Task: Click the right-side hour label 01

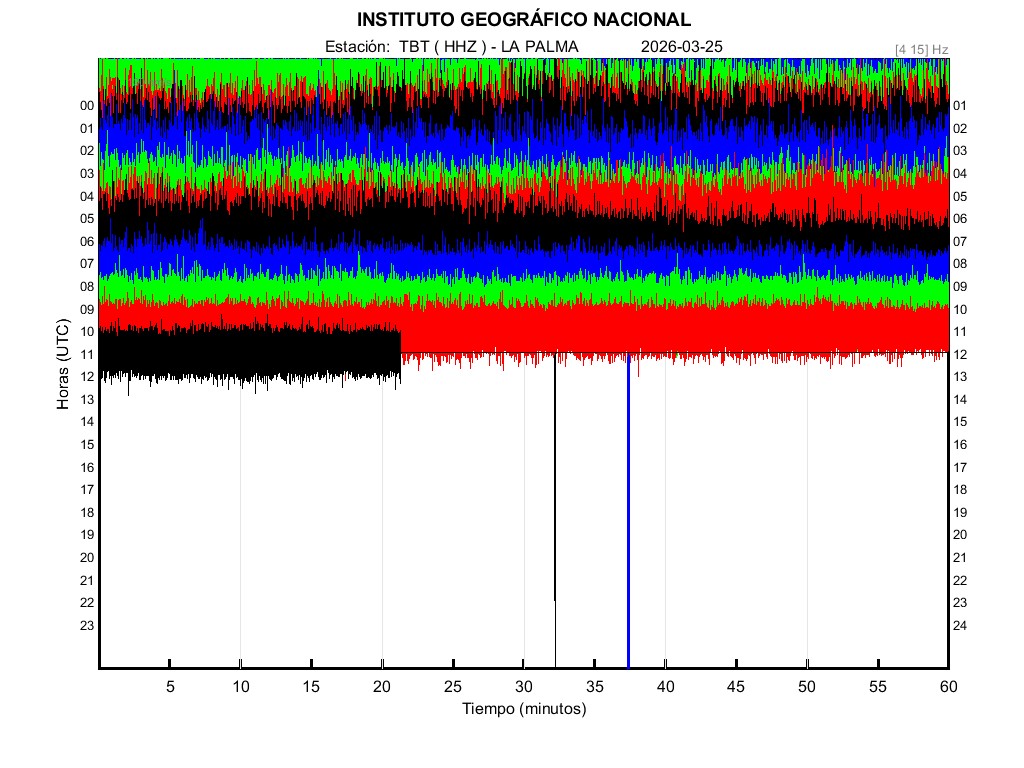Action: (960, 106)
